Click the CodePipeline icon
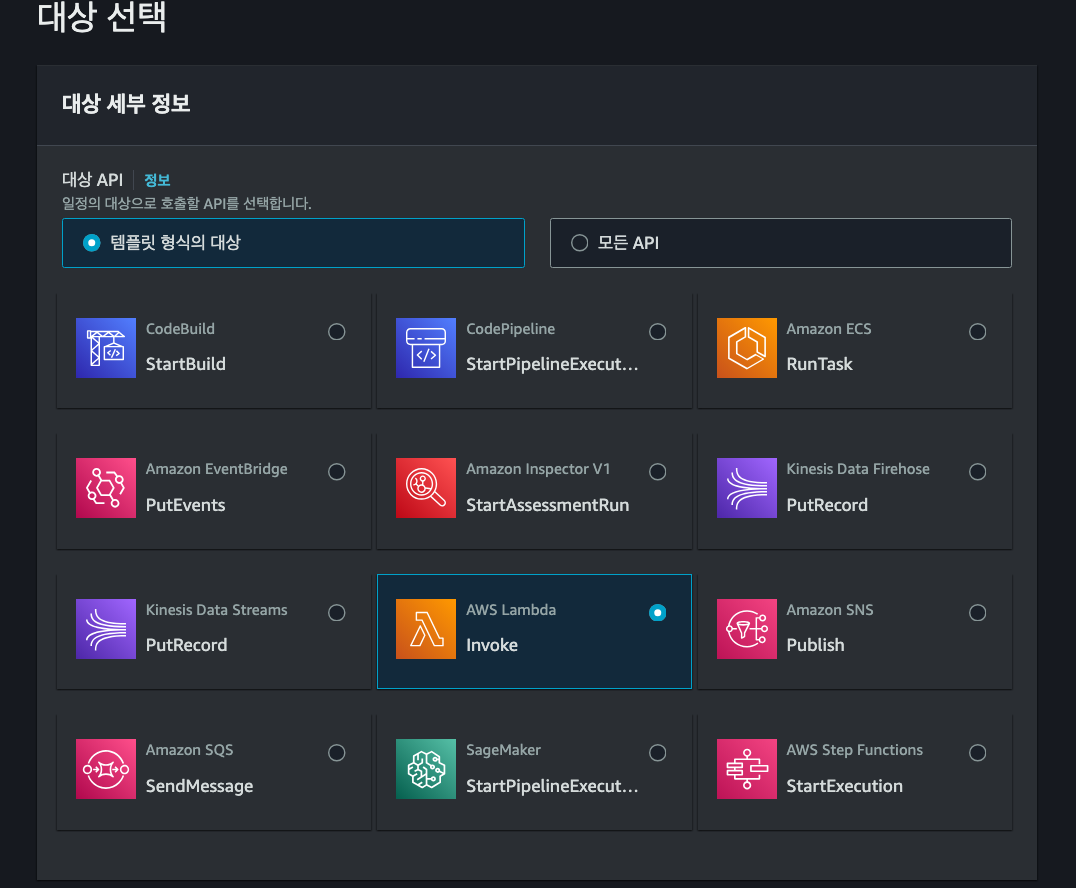 pyautogui.click(x=425, y=348)
